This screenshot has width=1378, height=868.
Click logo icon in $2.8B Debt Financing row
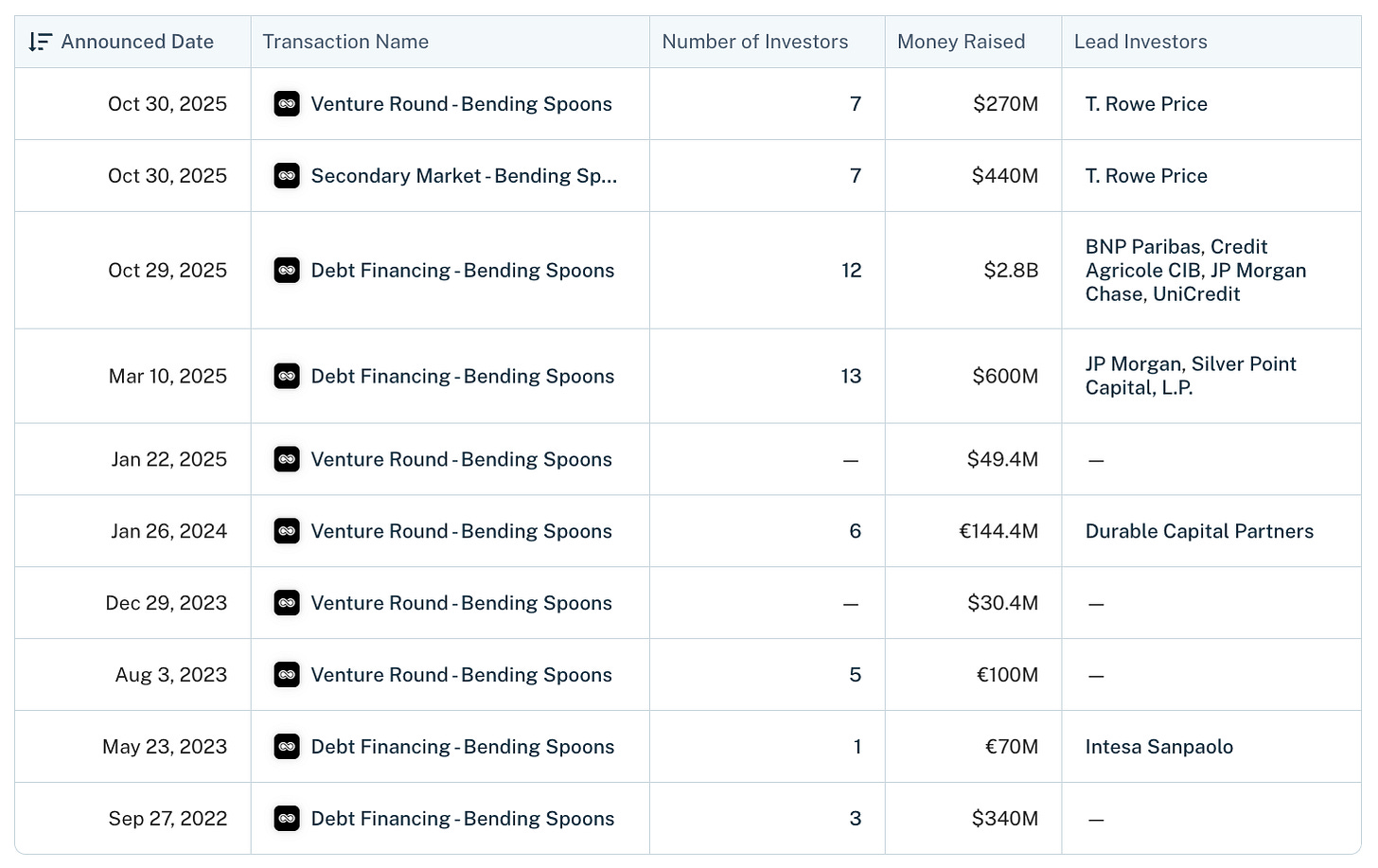click(x=287, y=271)
